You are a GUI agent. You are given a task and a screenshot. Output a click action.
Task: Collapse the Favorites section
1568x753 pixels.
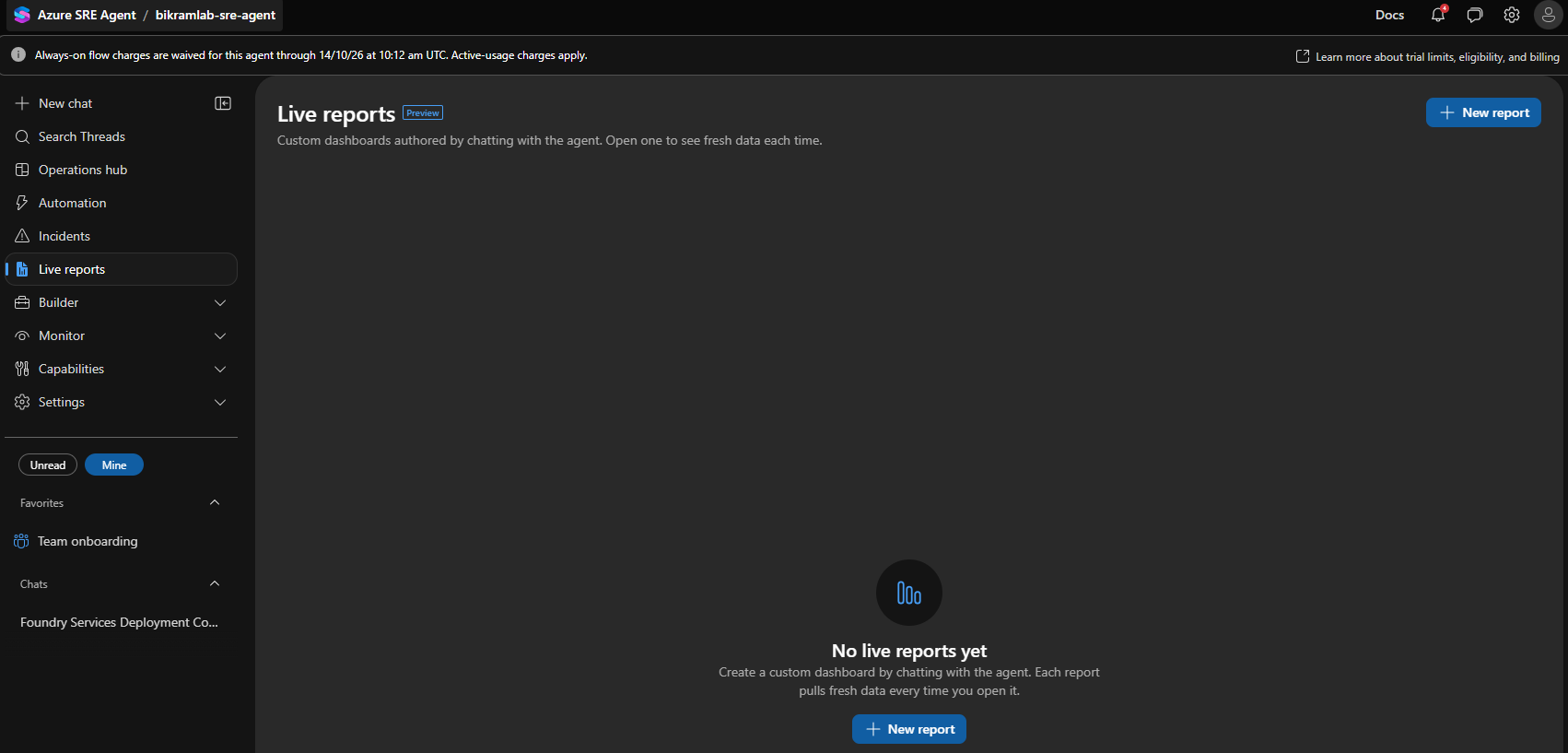pos(215,502)
